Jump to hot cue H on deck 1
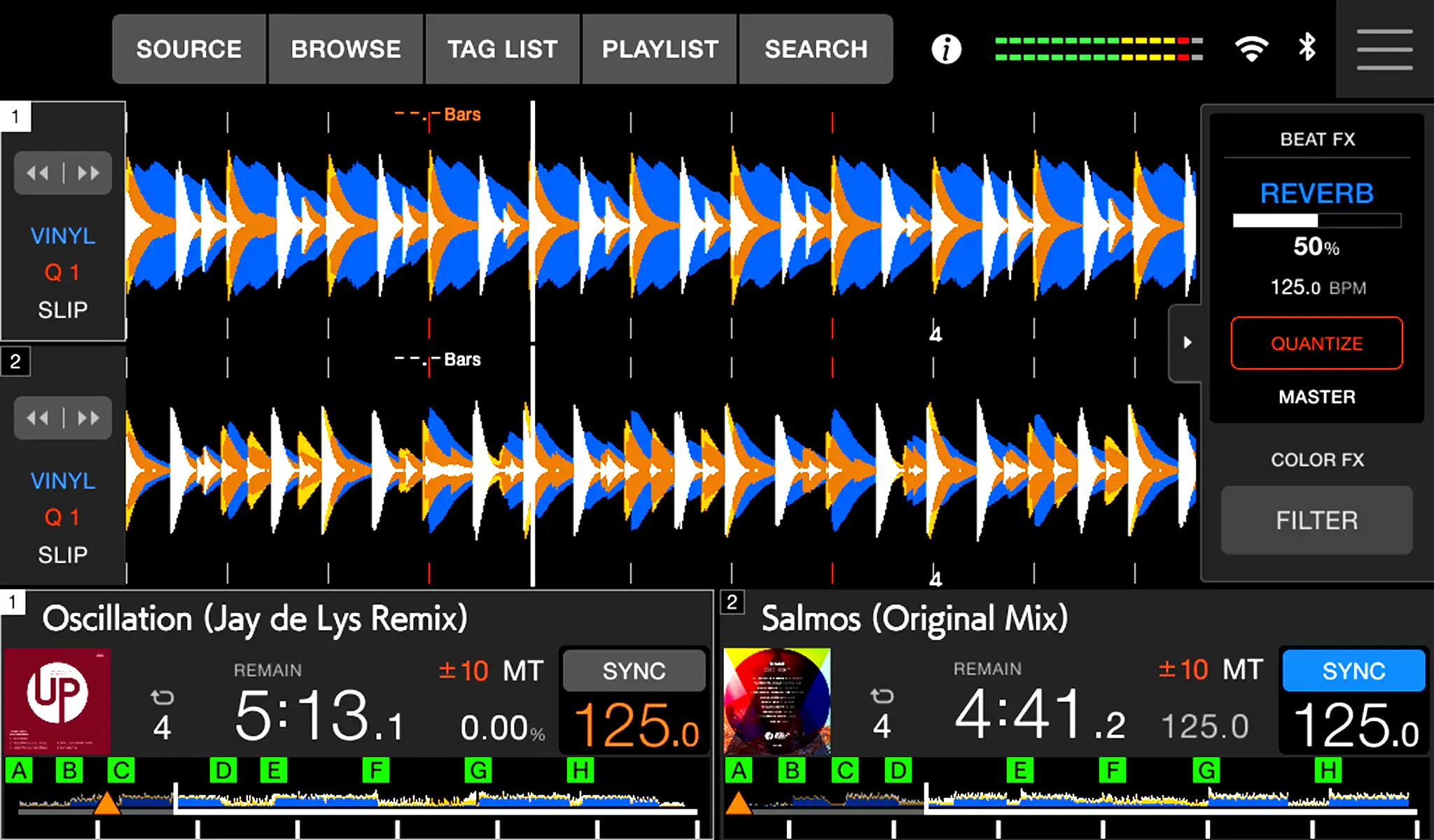Viewport: 1434px width, 840px height. click(x=580, y=771)
